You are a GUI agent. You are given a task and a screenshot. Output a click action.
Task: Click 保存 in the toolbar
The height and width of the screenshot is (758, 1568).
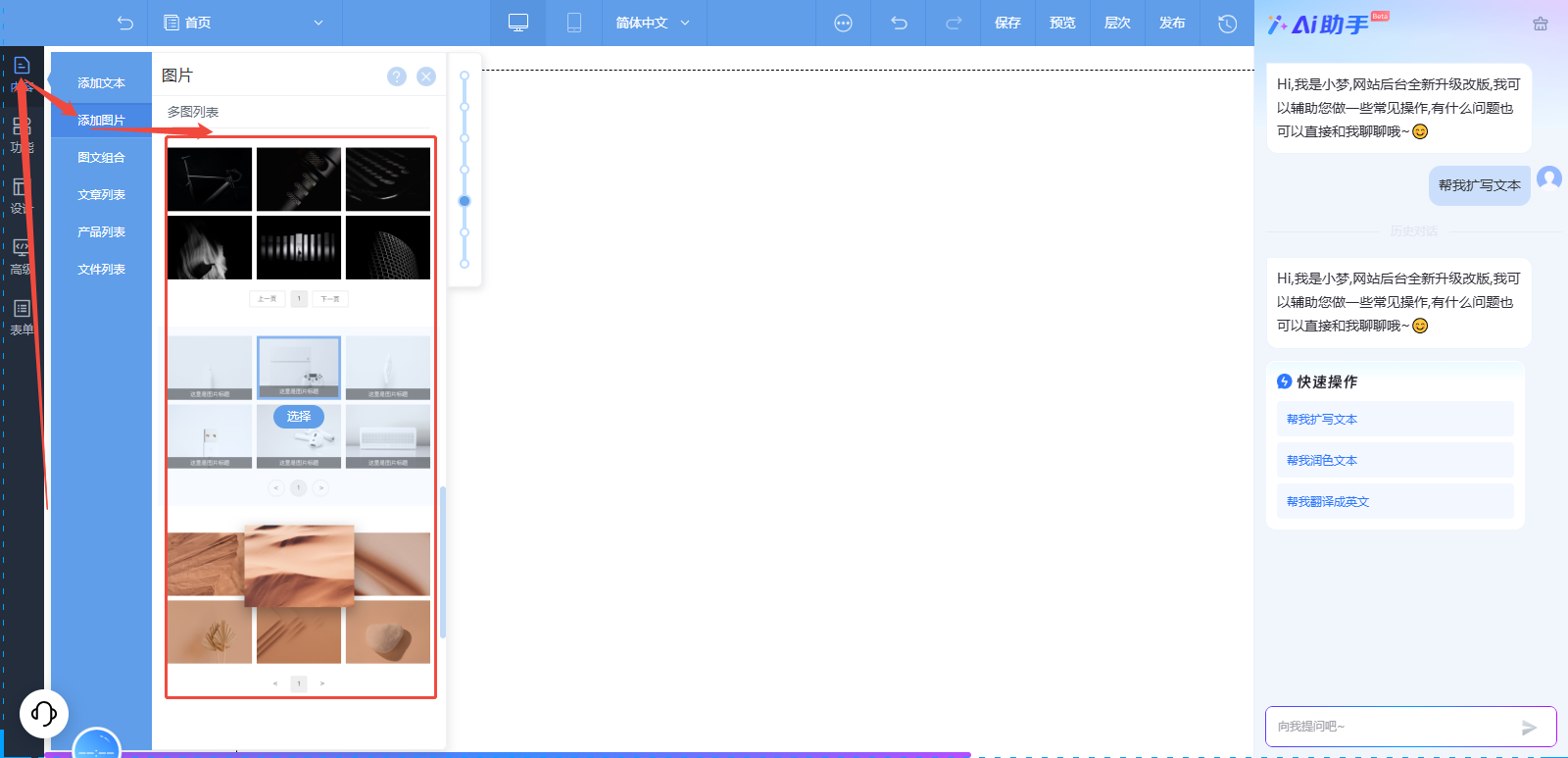[x=1007, y=23]
